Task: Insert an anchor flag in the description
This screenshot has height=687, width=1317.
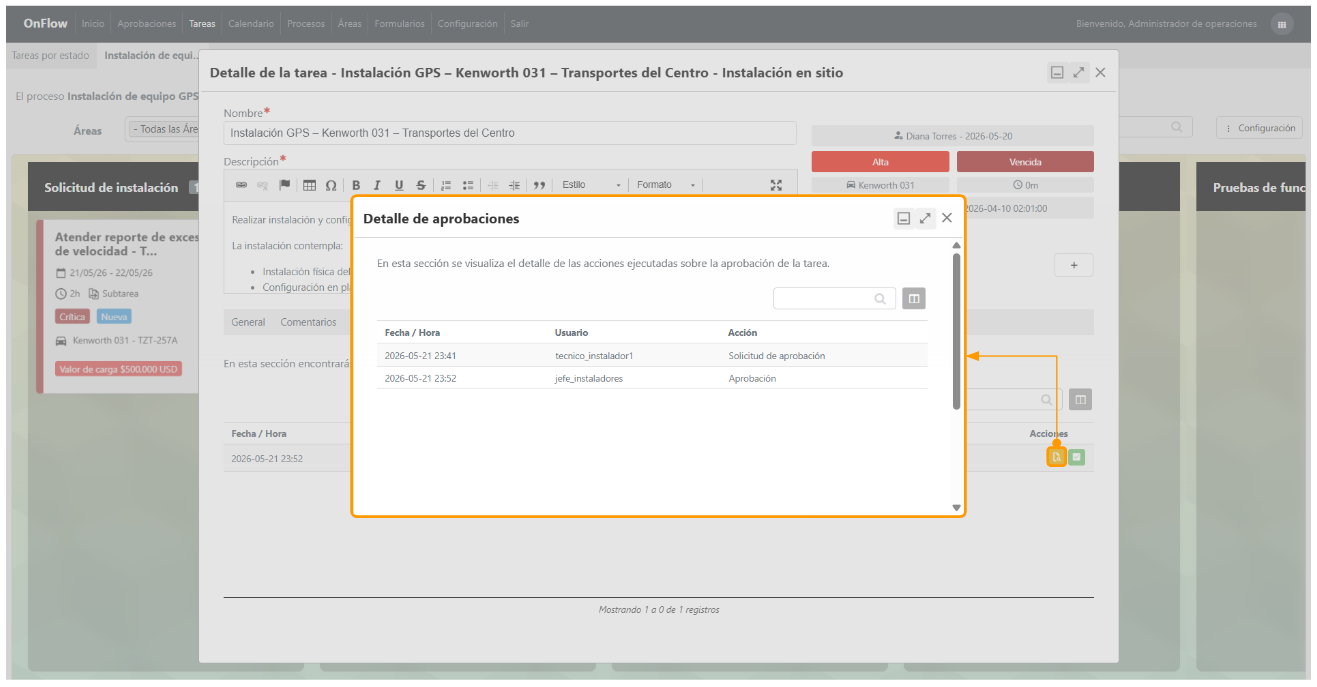Action: click(x=284, y=185)
